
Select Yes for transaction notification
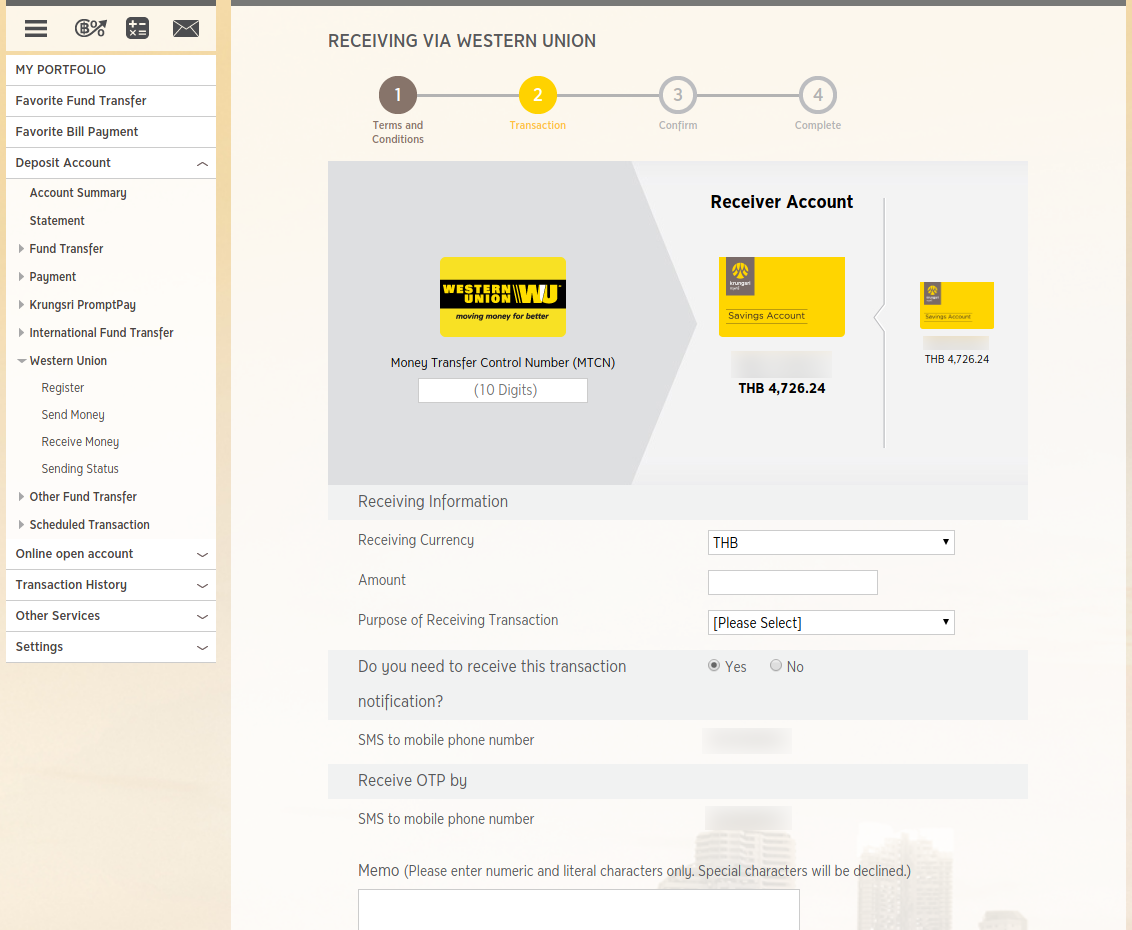coord(714,666)
